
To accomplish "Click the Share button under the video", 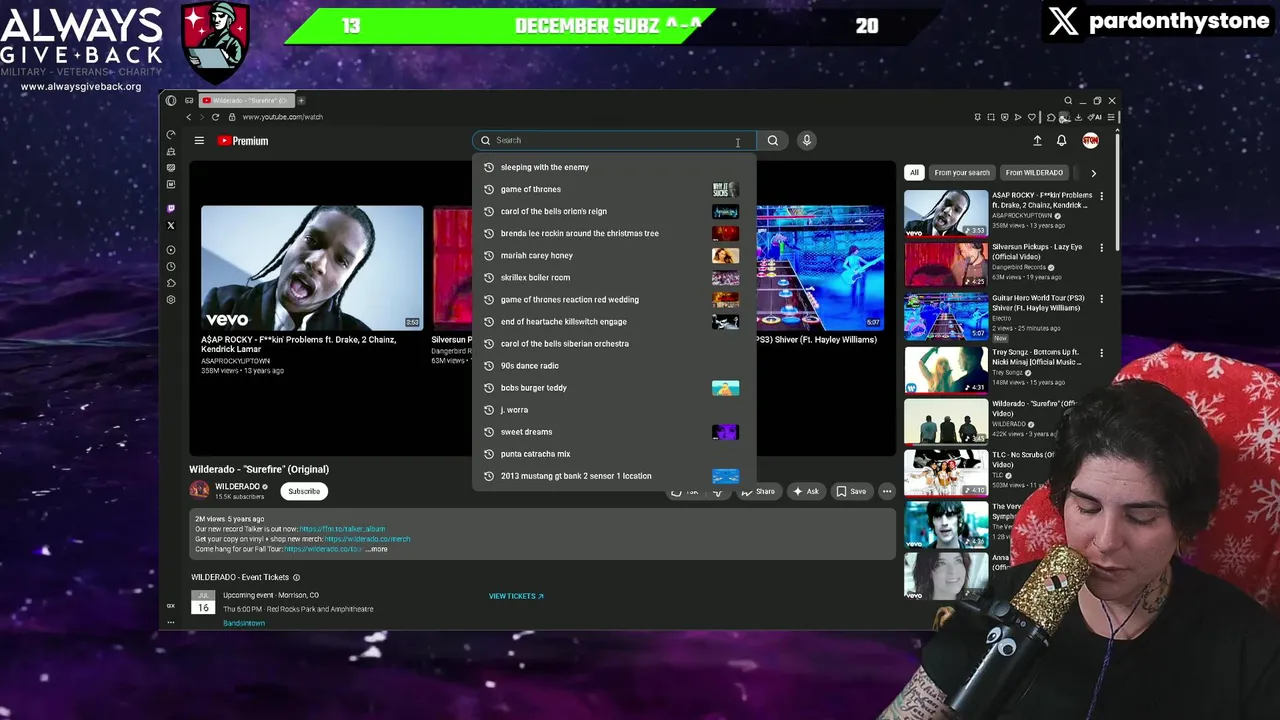I will (758, 491).
